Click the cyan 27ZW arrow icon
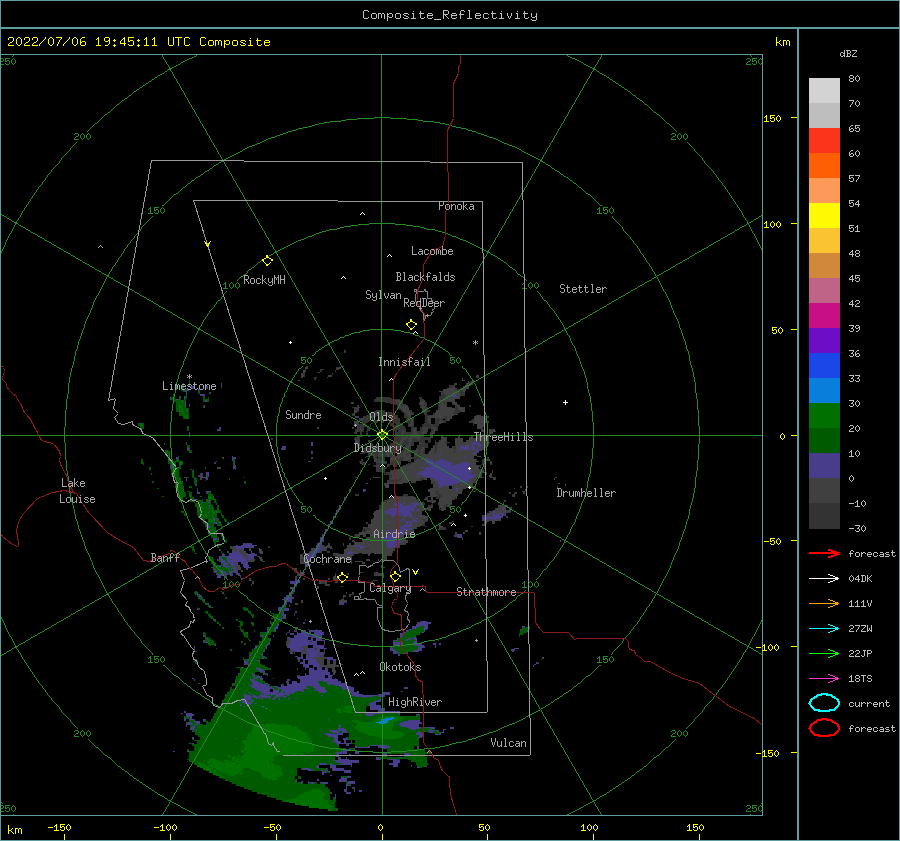Image resolution: width=900 pixels, height=841 pixels. pos(824,629)
